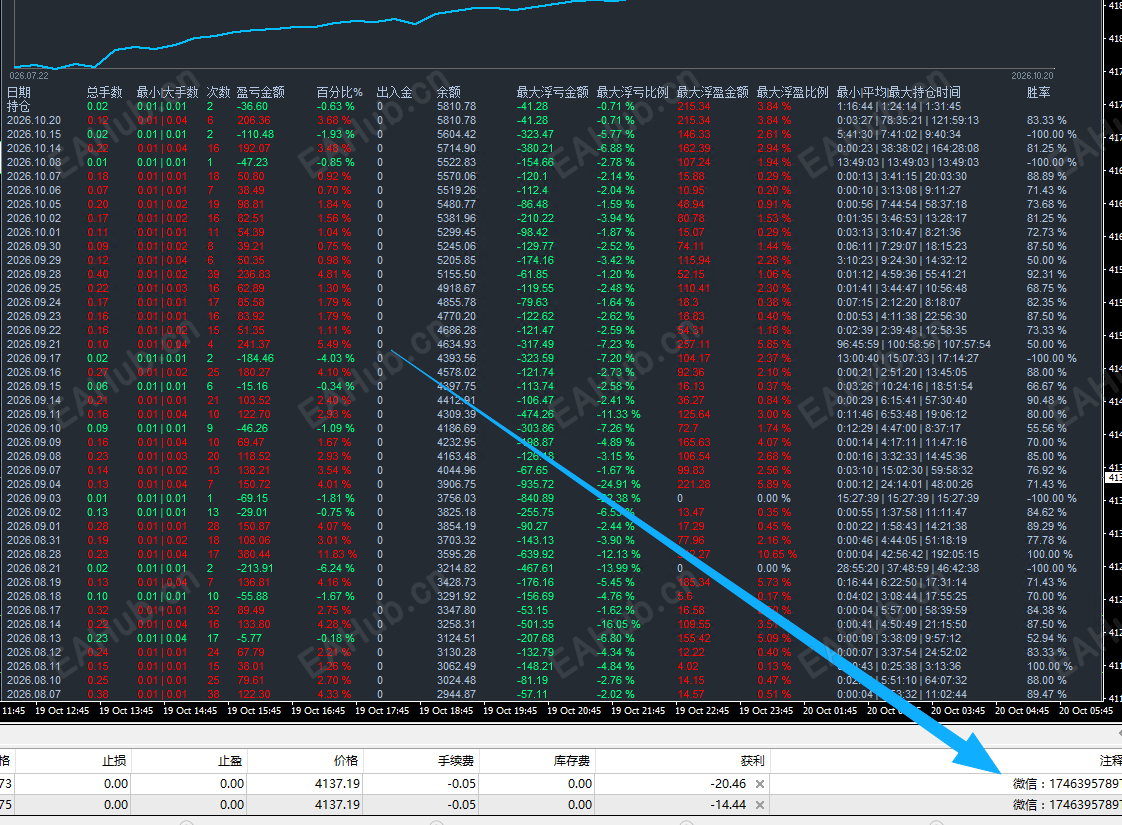Close the open order showing -14.44 profit
The width and height of the screenshot is (1122, 825).
pyautogui.click(x=760, y=805)
